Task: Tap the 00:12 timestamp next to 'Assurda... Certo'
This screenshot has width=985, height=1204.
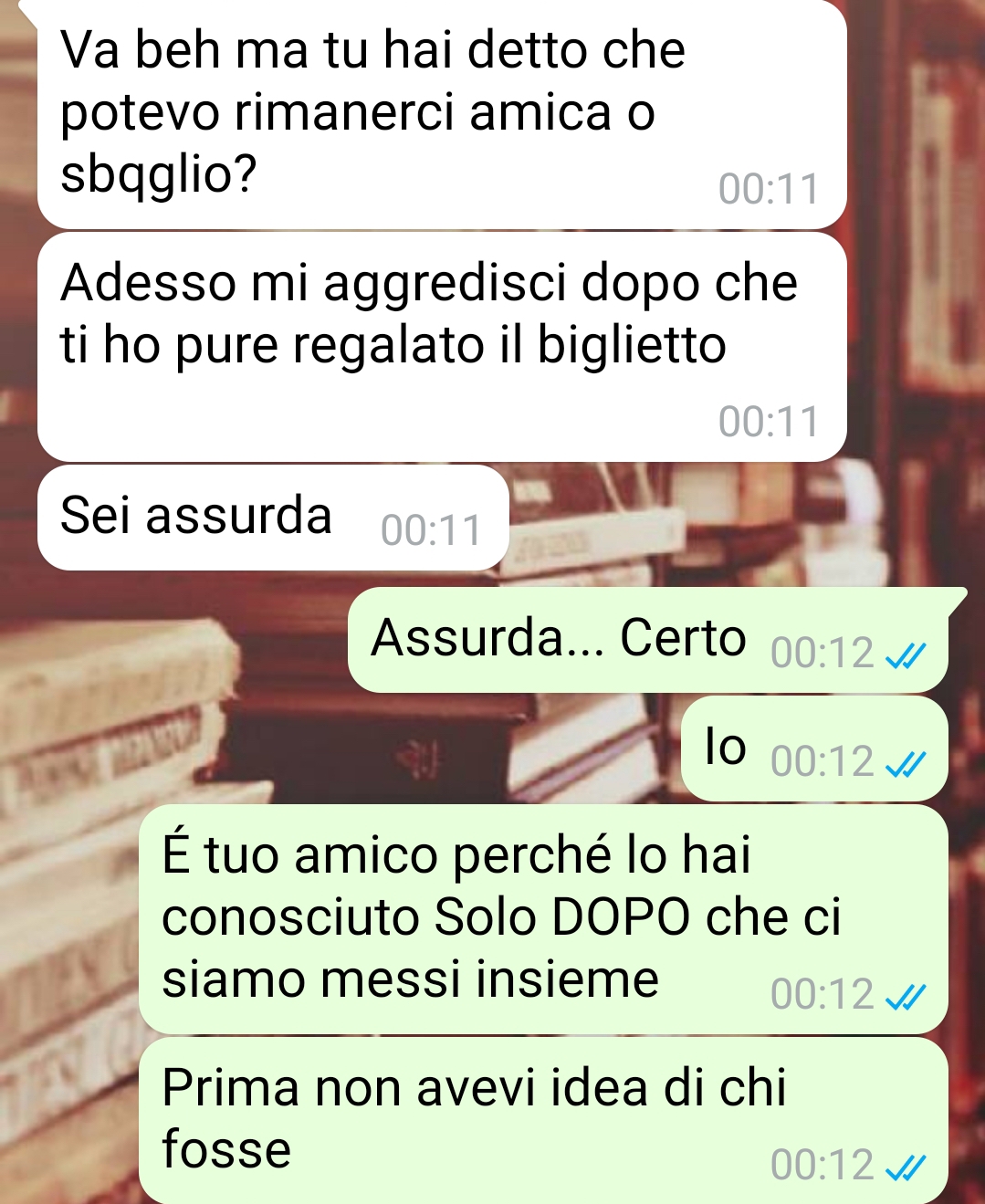Action: tap(823, 654)
